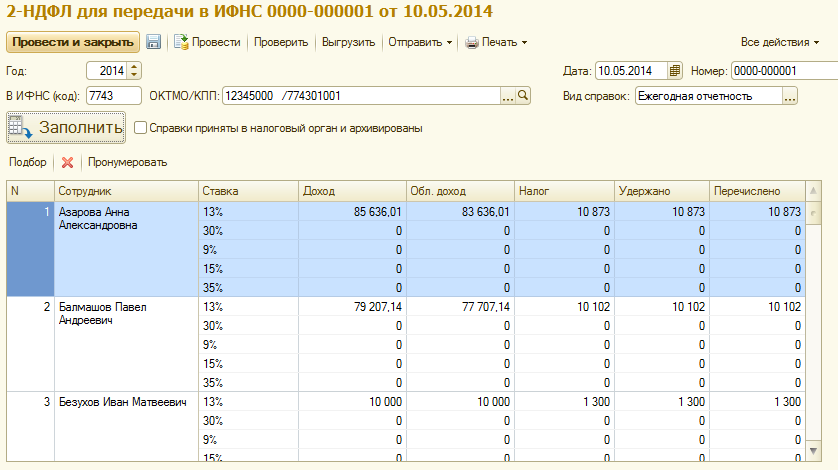Click taxable income cell 77 707,14
The width and height of the screenshot is (838, 470).
460,307
